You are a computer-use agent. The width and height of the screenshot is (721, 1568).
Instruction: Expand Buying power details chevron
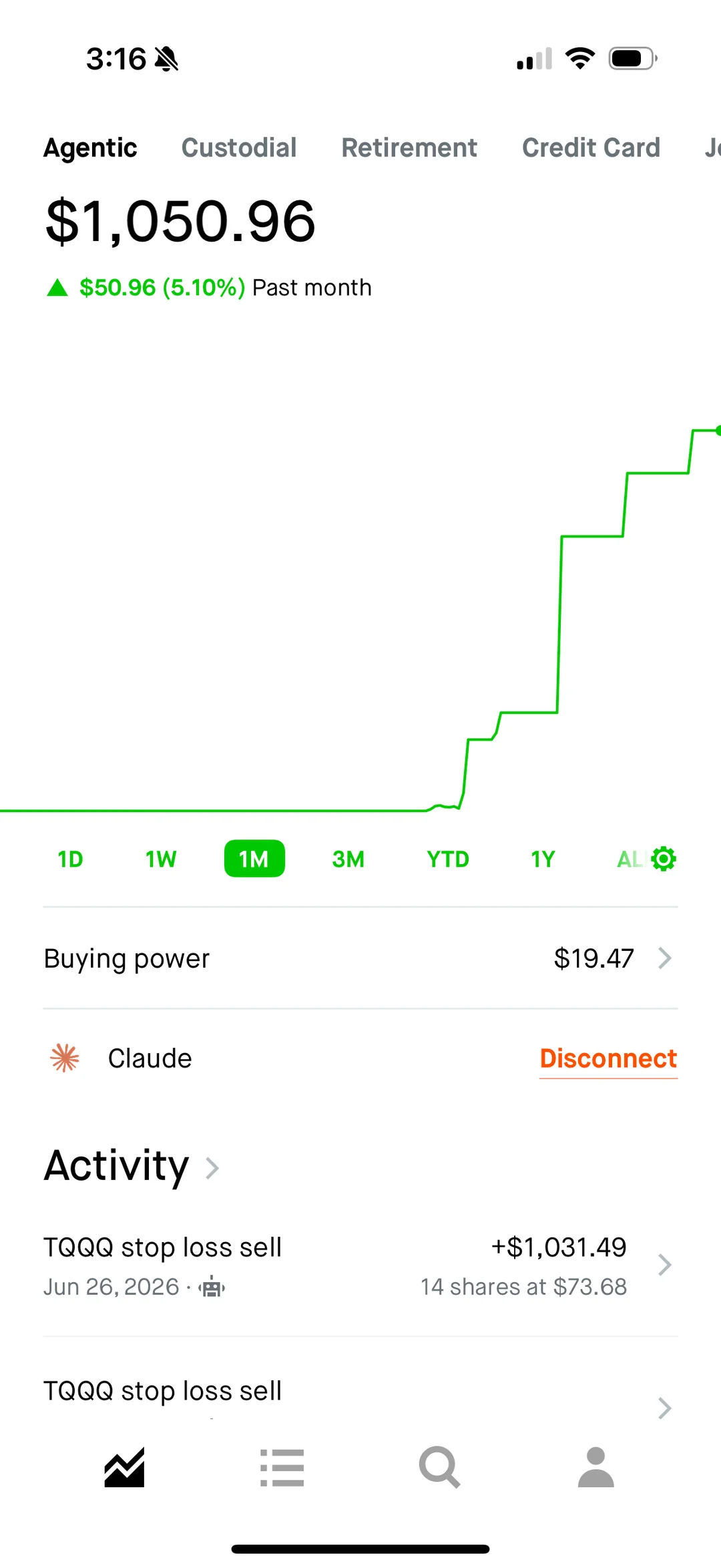point(664,958)
